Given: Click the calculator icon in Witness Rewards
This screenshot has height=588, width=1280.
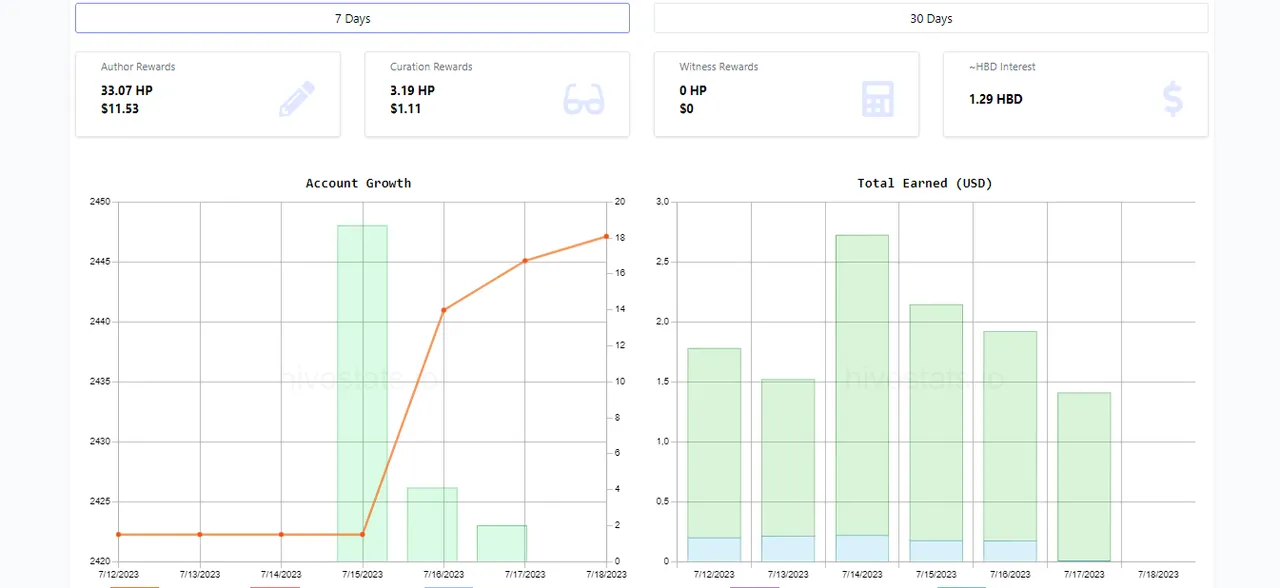Looking at the screenshot, I should click(877, 99).
